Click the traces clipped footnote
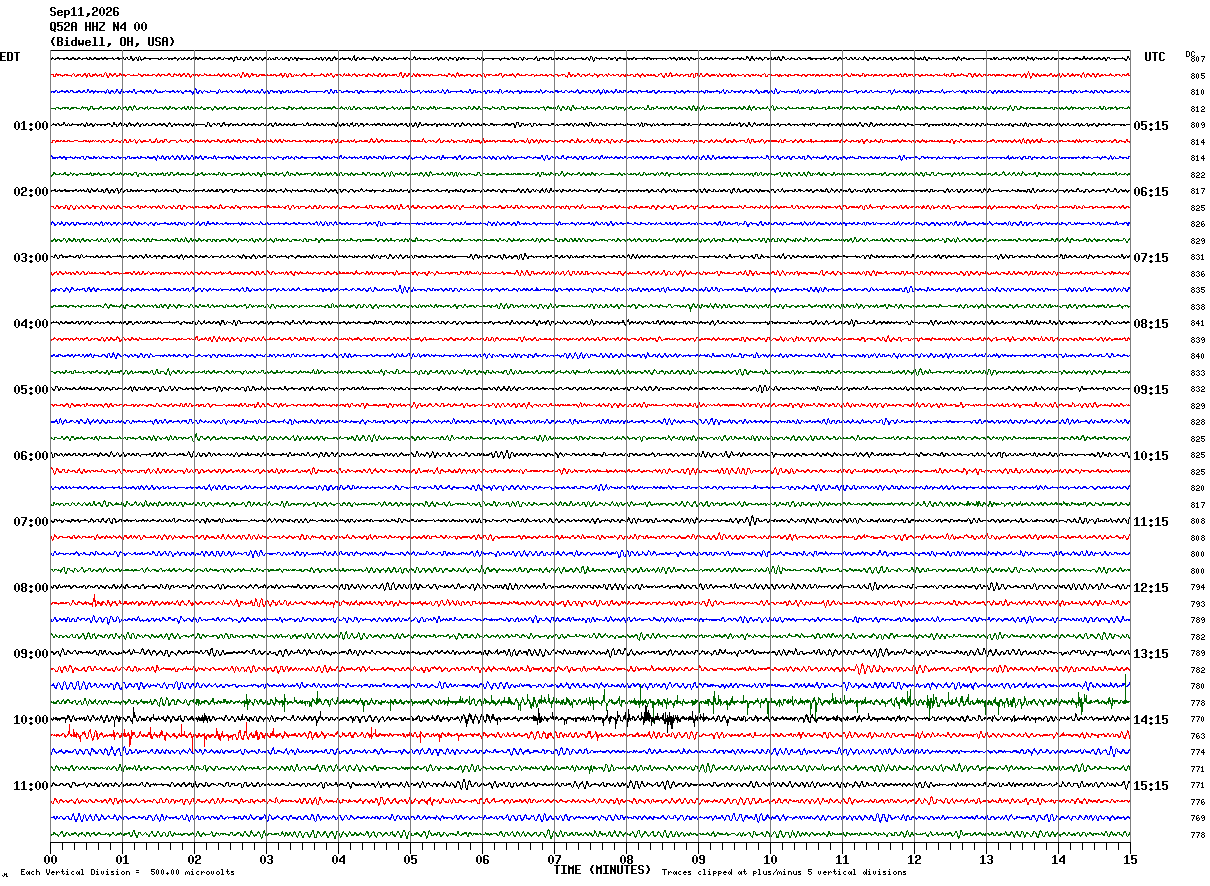1210x886 pixels. (x=784, y=872)
